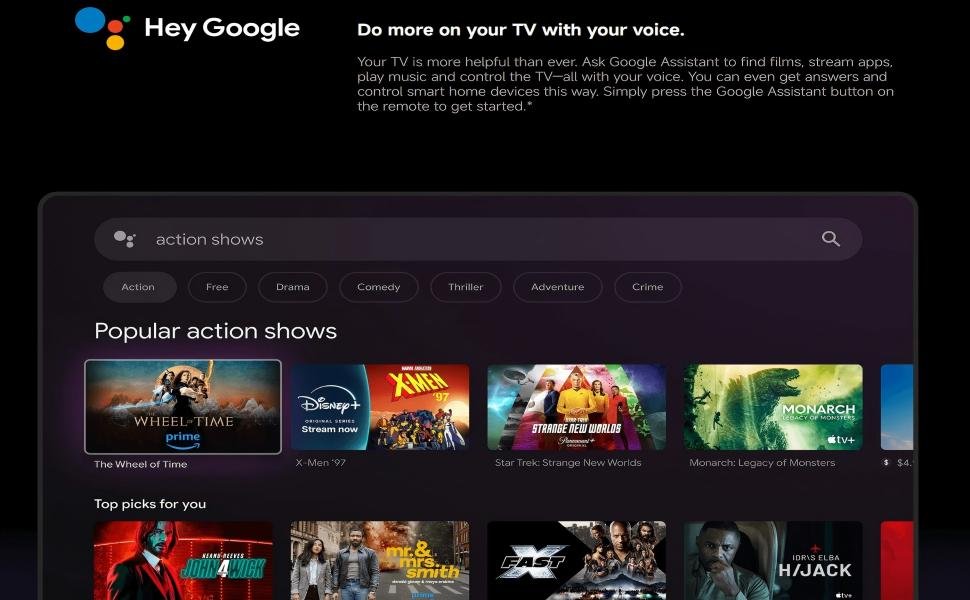Filter by the Thriller chip
The width and height of the screenshot is (970, 600).
click(466, 287)
